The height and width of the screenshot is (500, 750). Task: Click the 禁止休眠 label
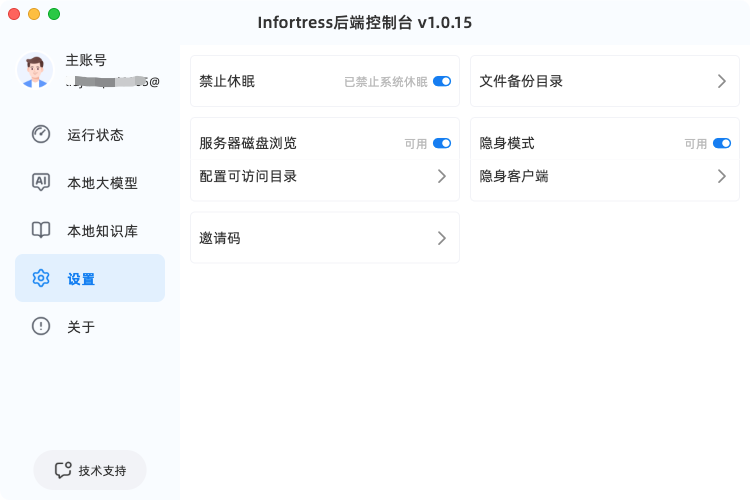[x=227, y=81]
